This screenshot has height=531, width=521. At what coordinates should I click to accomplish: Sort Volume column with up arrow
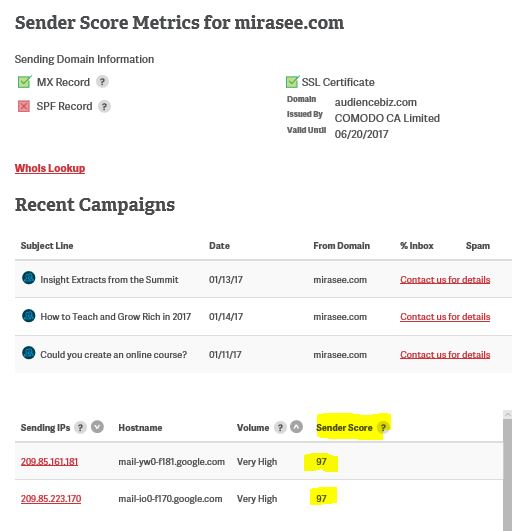(x=296, y=427)
